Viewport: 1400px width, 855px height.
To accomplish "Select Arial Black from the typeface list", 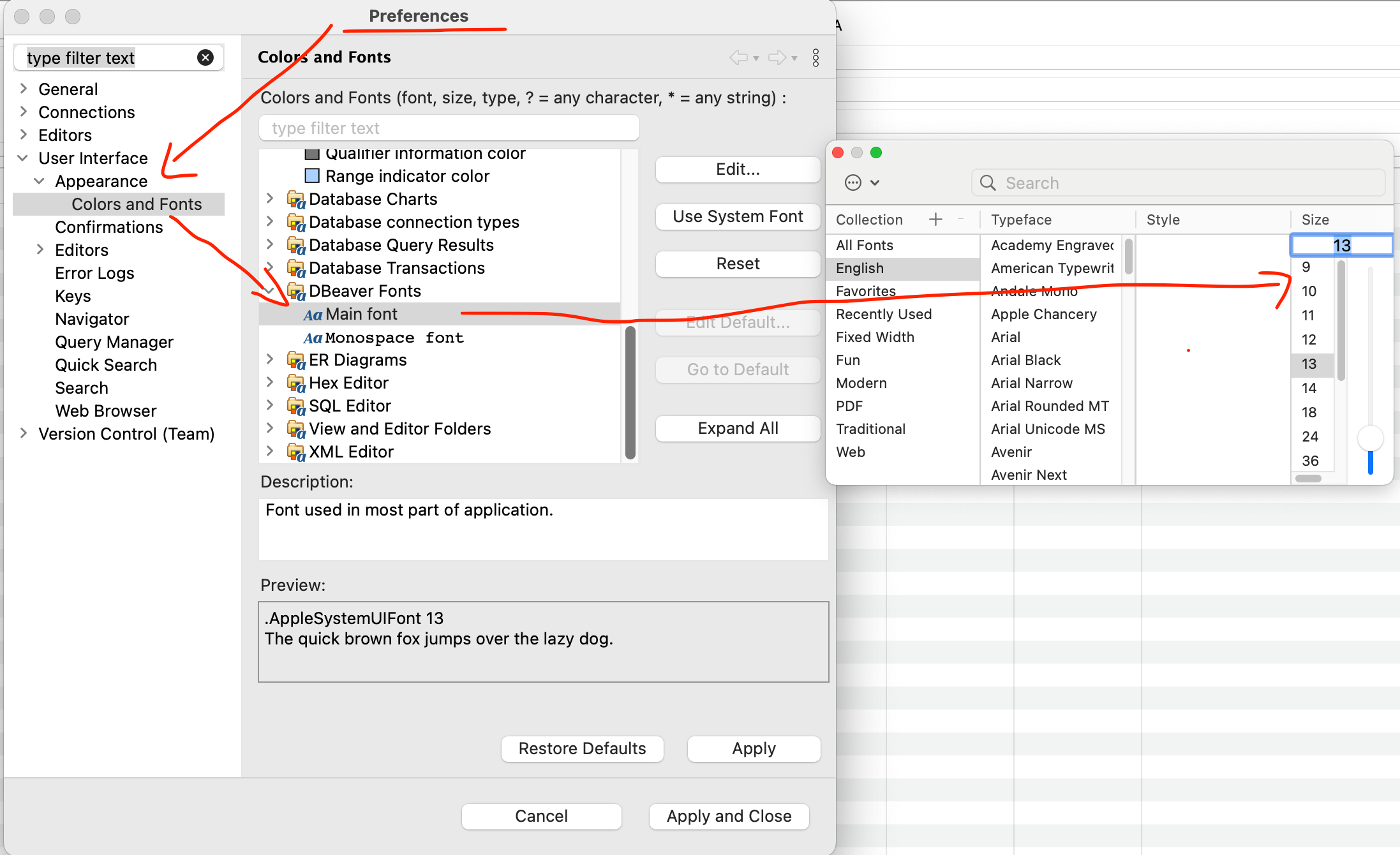I will click(1025, 360).
